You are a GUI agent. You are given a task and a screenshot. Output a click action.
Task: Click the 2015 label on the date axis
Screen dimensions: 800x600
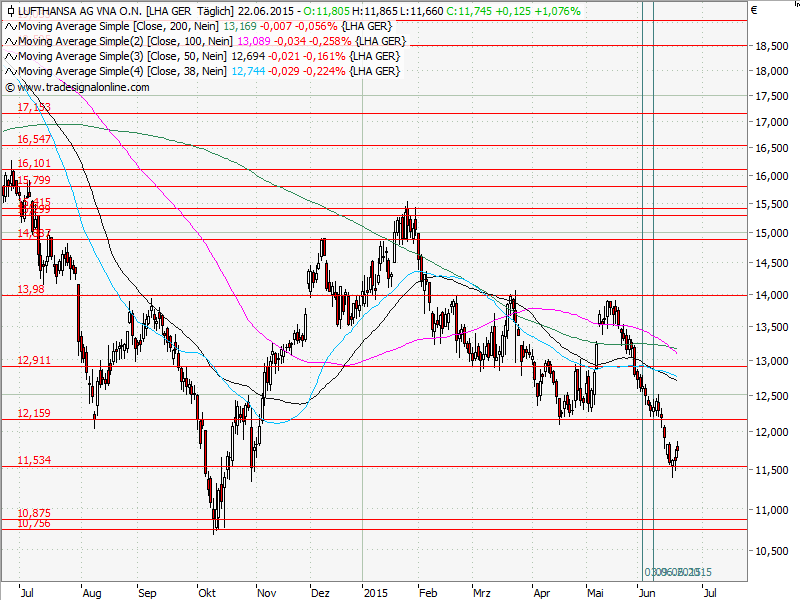(x=378, y=592)
